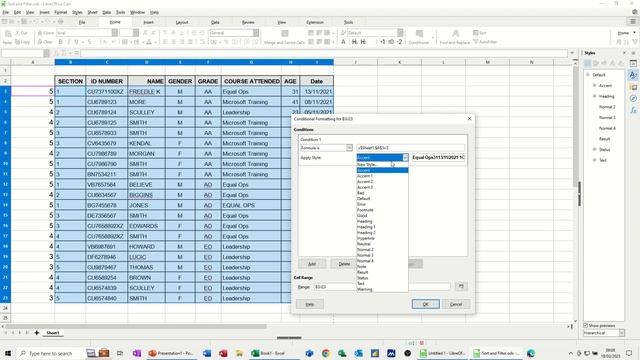Click the condition formula input field
Screen dimensions: 640x360
point(410,148)
